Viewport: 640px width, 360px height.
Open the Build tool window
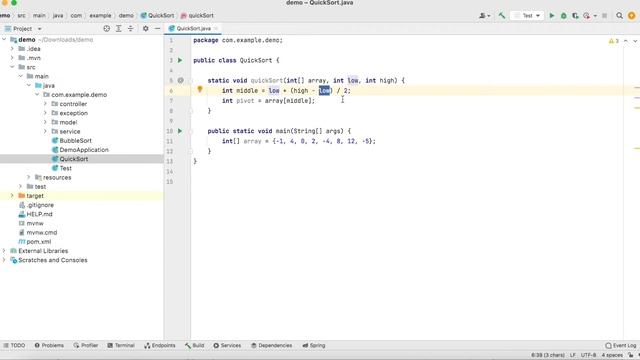[195, 345]
